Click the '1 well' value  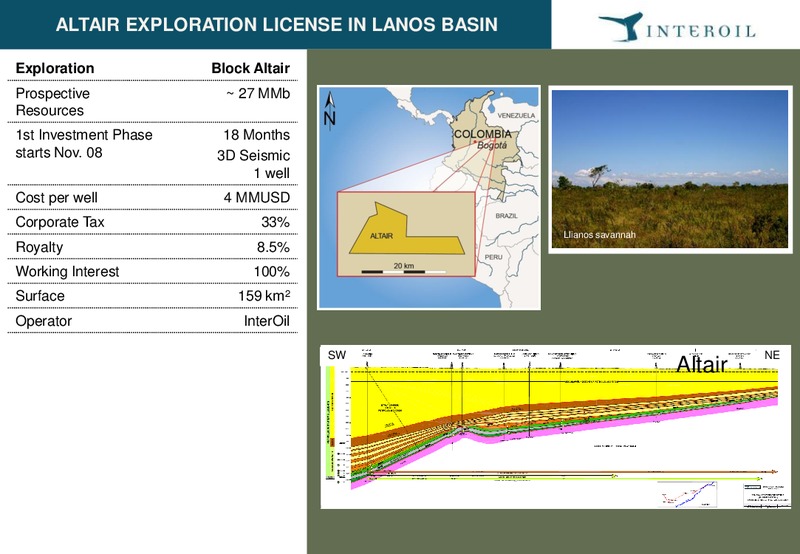272,173
